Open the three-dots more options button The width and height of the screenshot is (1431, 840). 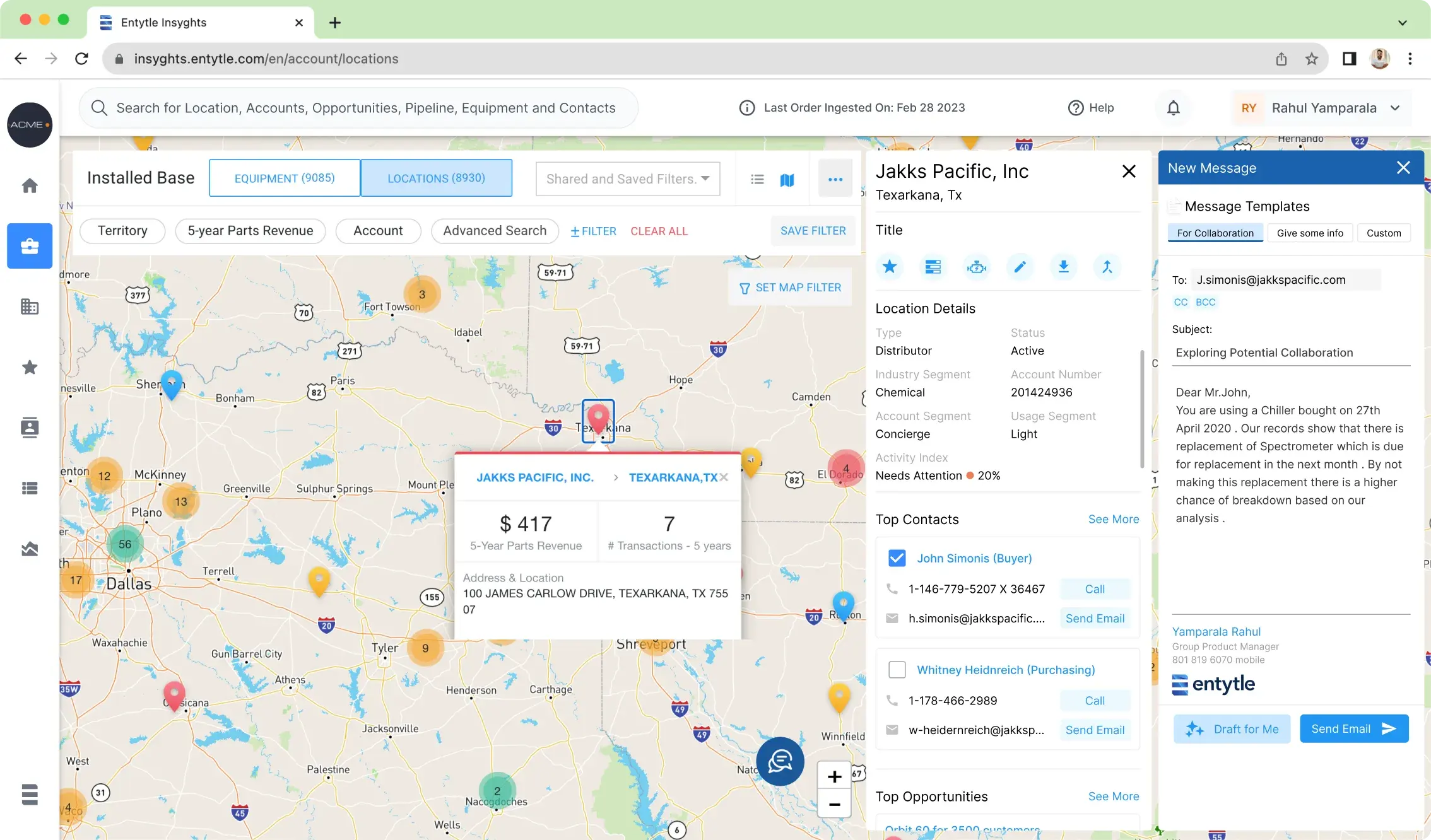835,179
